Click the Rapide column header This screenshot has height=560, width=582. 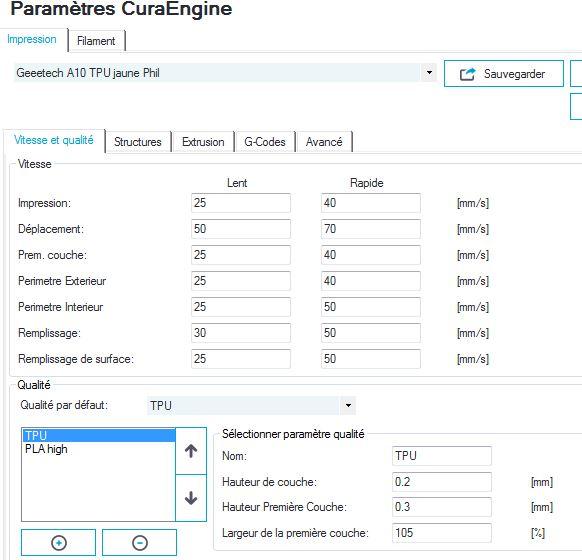367,183
